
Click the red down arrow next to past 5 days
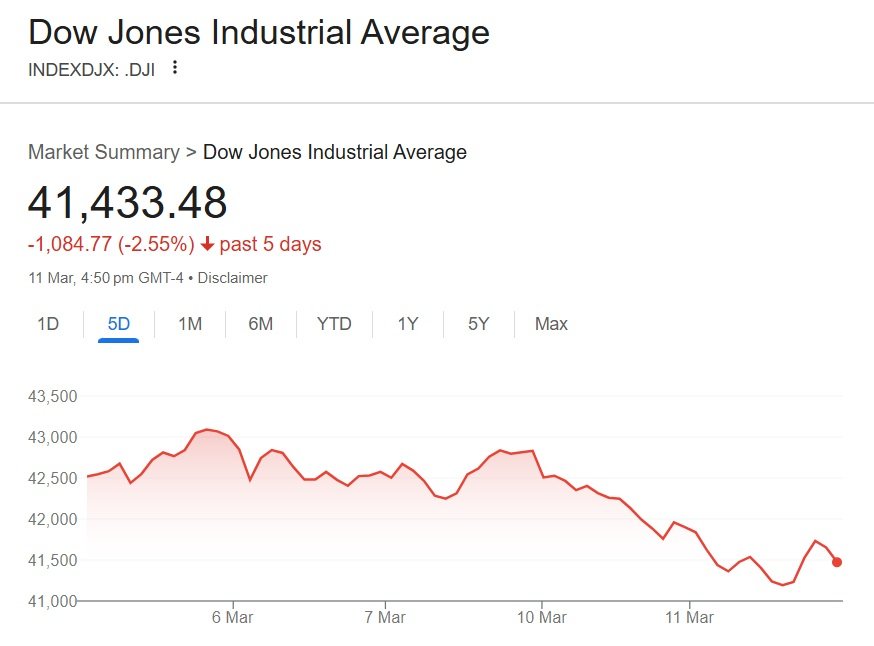click(207, 245)
